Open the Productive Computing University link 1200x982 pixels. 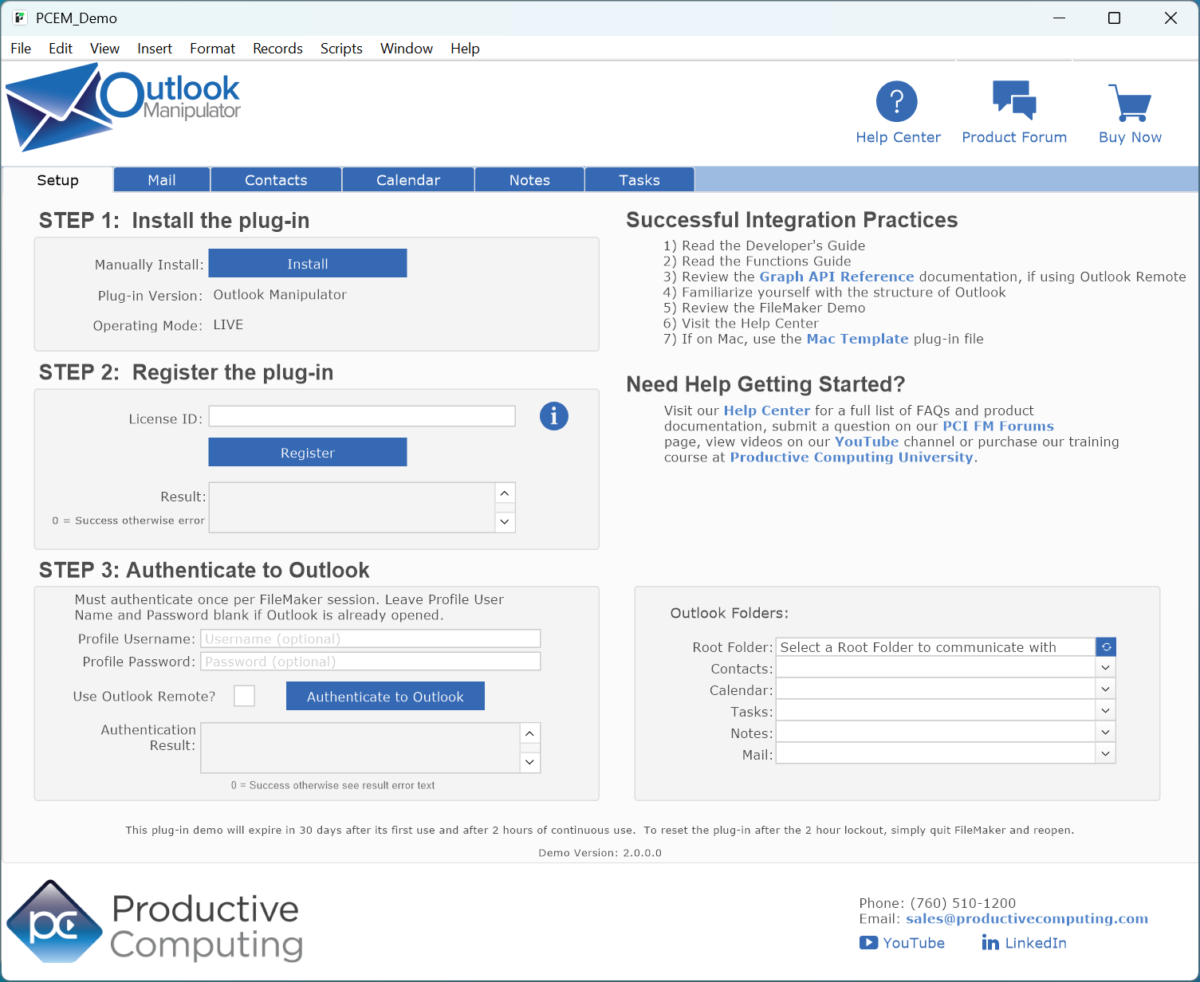tap(852, 457)
